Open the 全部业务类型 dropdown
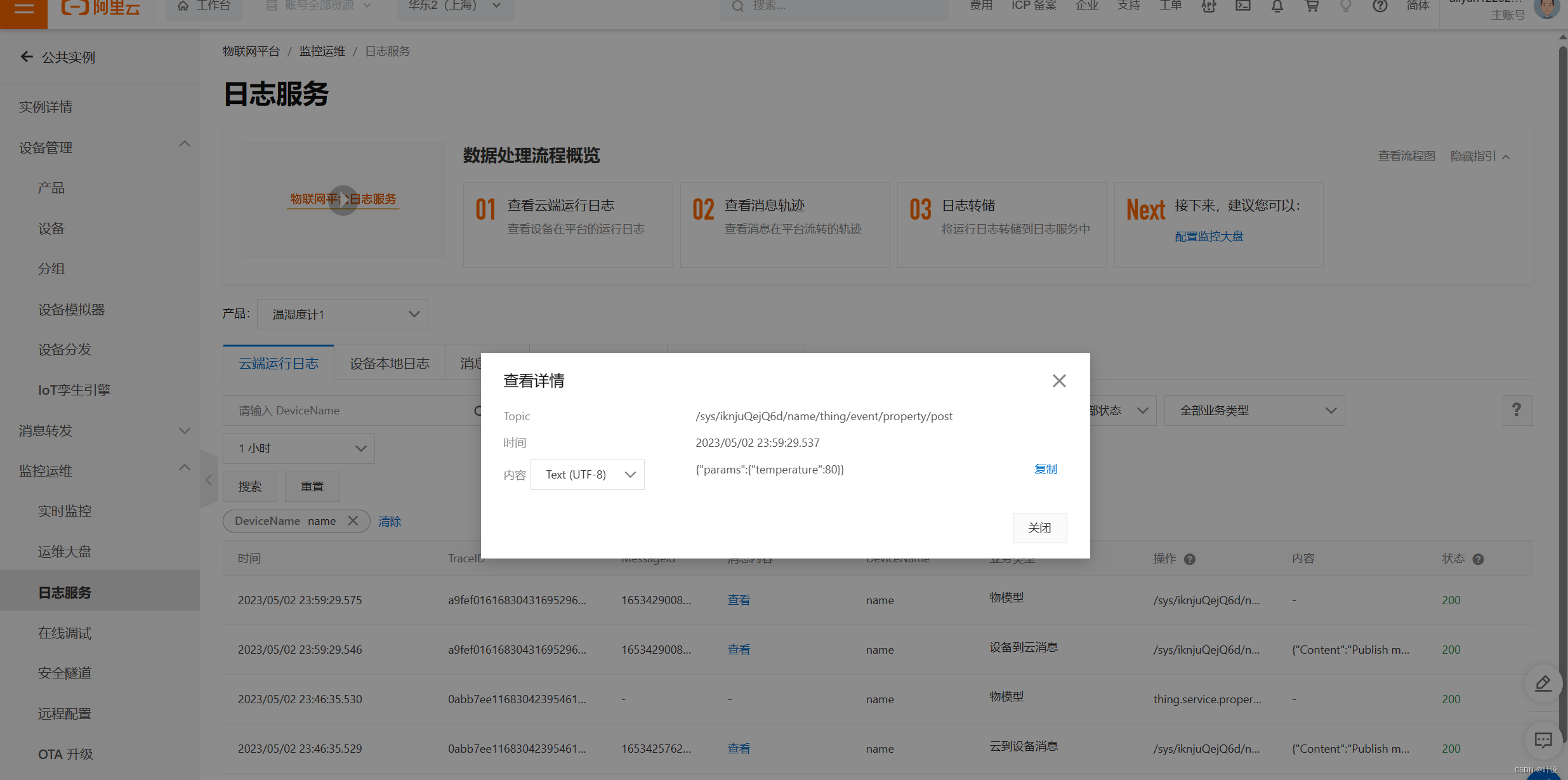Image resolution: width=1568 pixels, height=780 pixels. tap(1254, 411)
